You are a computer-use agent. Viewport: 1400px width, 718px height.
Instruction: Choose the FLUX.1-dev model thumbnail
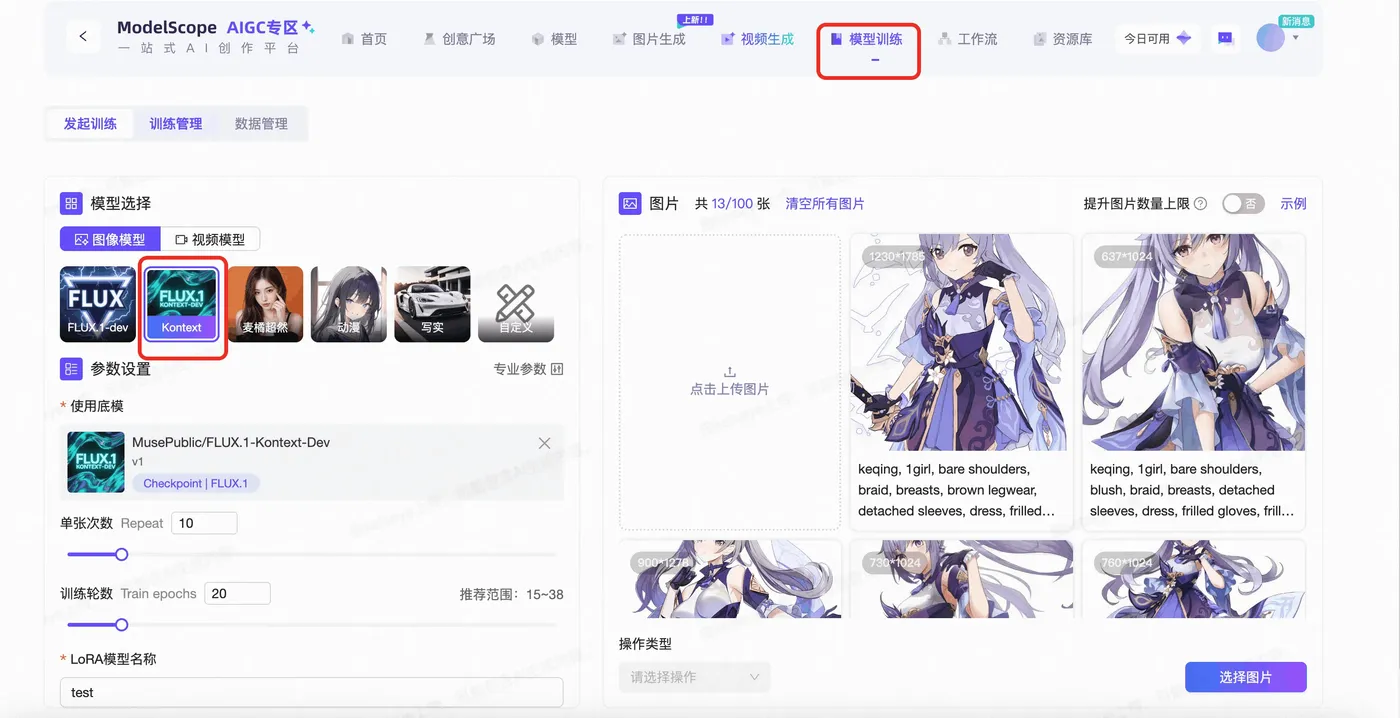tap(98, 304)
